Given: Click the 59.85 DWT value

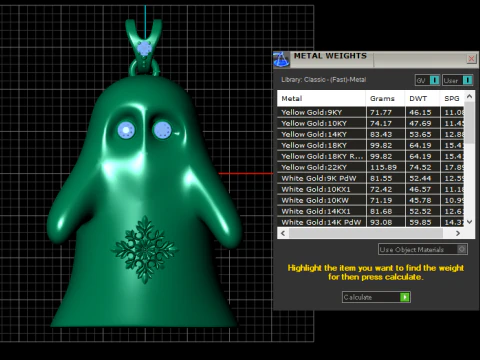Looking at the screenshot, I should (x=420, y=222).
